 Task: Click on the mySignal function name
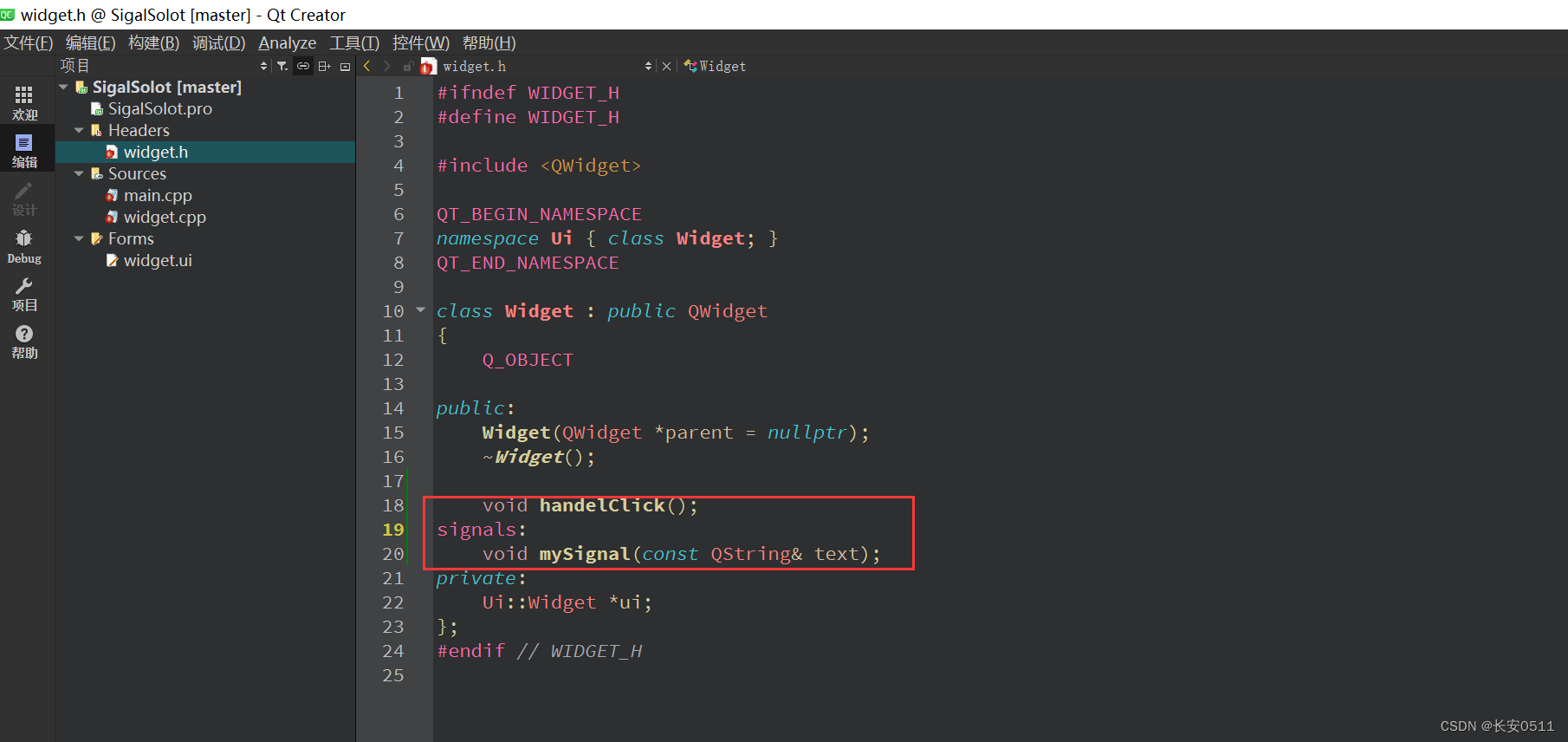coord(585,554)
